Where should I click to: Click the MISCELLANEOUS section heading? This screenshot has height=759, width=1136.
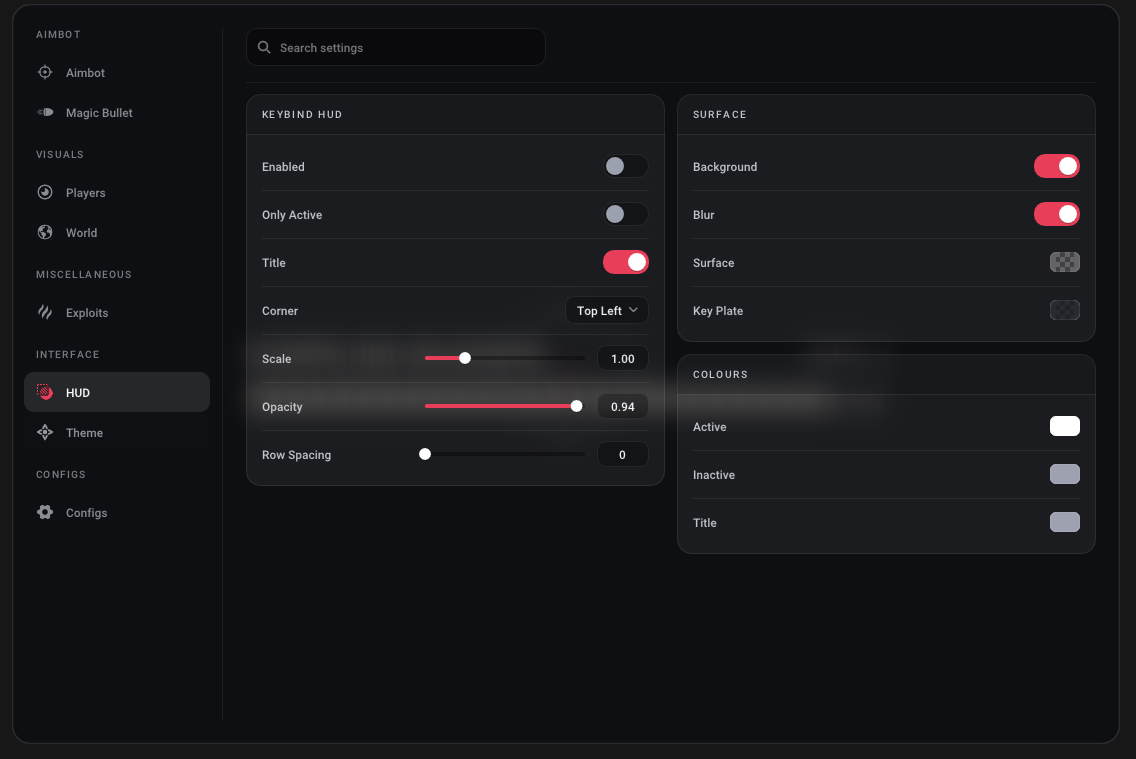click(84, 274)
